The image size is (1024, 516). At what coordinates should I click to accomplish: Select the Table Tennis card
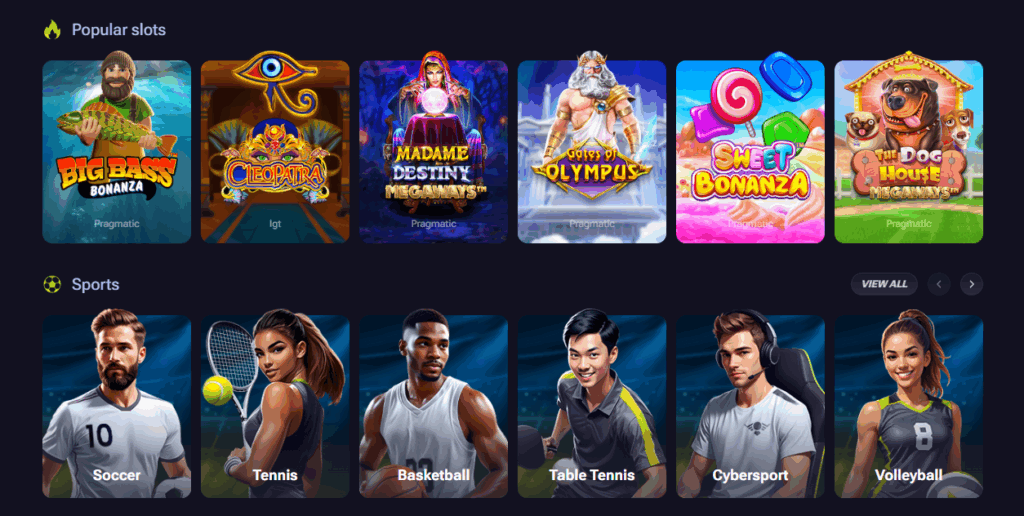coord(592,404)
